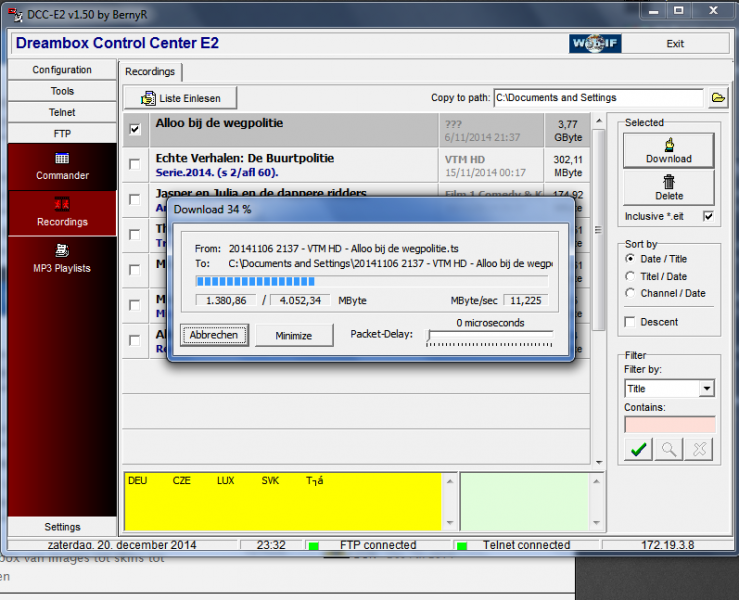Expand the Telnet sidebar section

coord(62,112)
